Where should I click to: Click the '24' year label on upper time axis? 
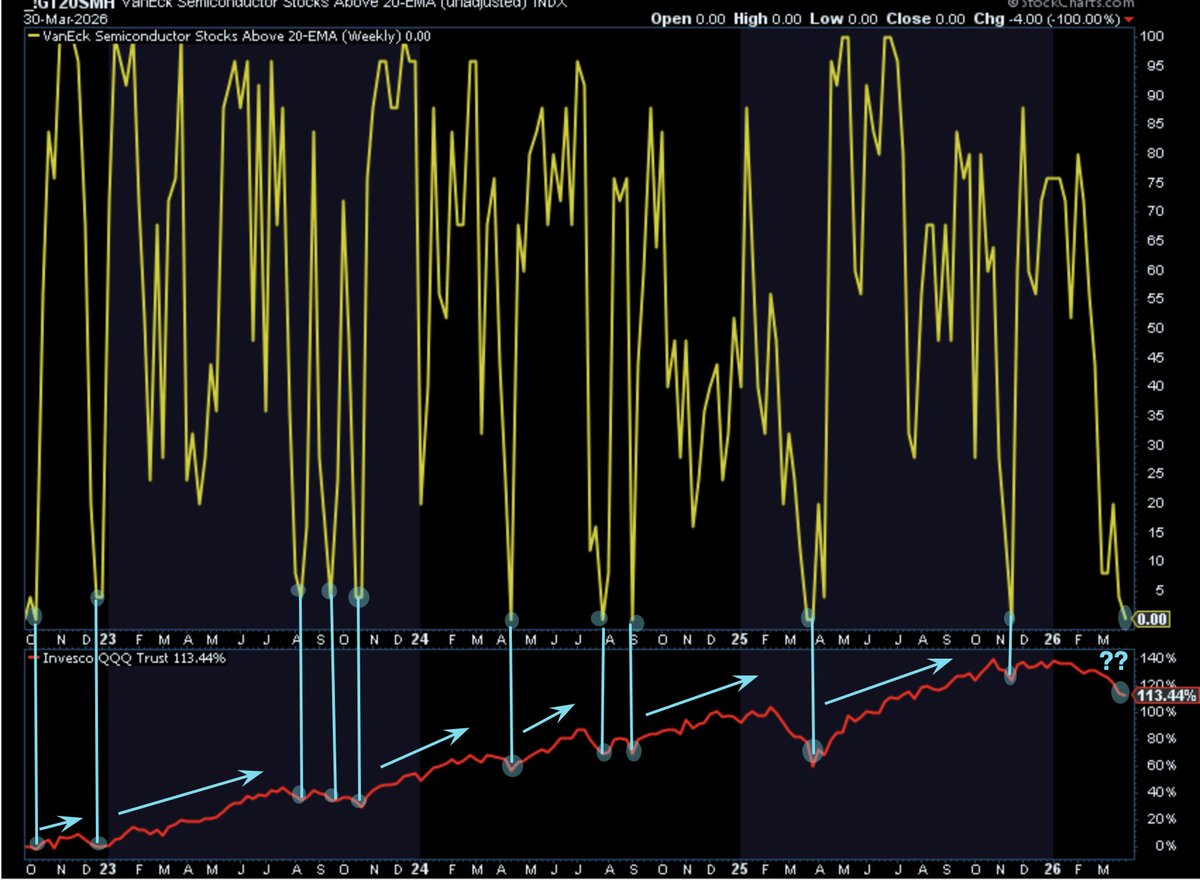(420, 639)
